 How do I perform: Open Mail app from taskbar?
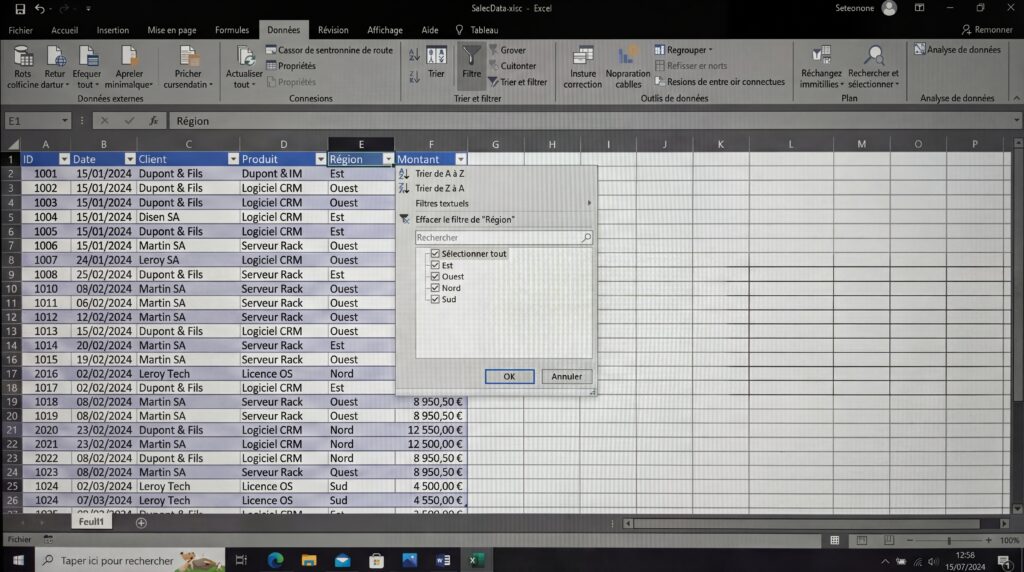[343, 560]
